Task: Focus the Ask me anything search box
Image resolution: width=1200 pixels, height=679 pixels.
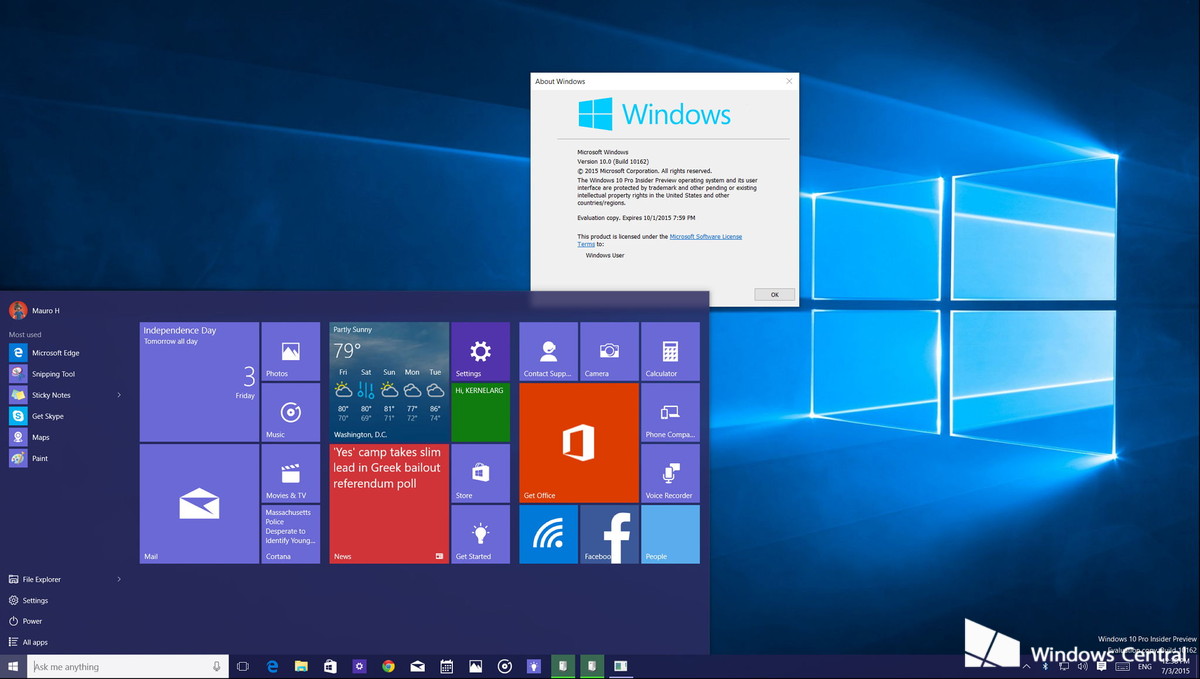Action: tap(127, 666)
